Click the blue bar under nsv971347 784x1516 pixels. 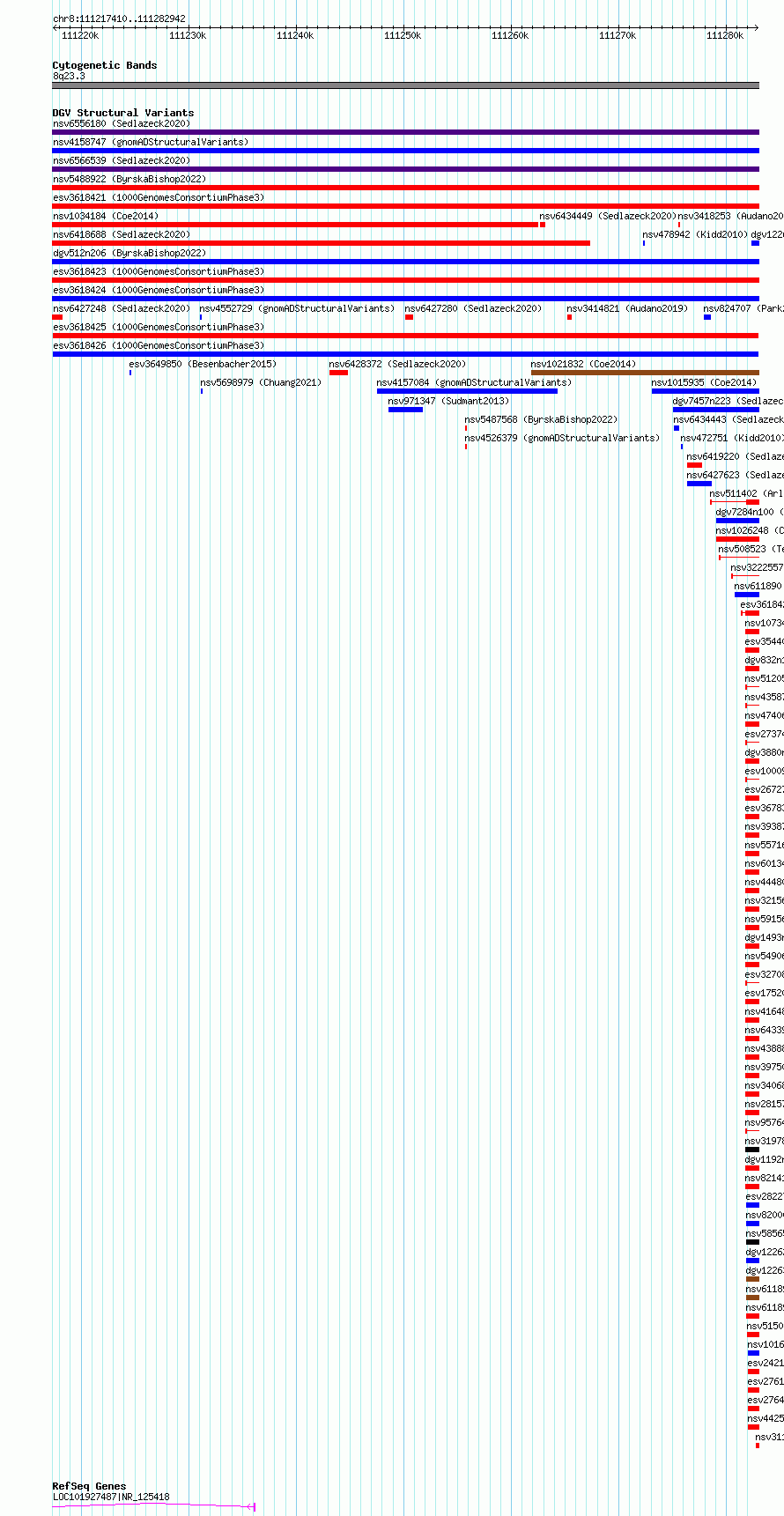405,410
